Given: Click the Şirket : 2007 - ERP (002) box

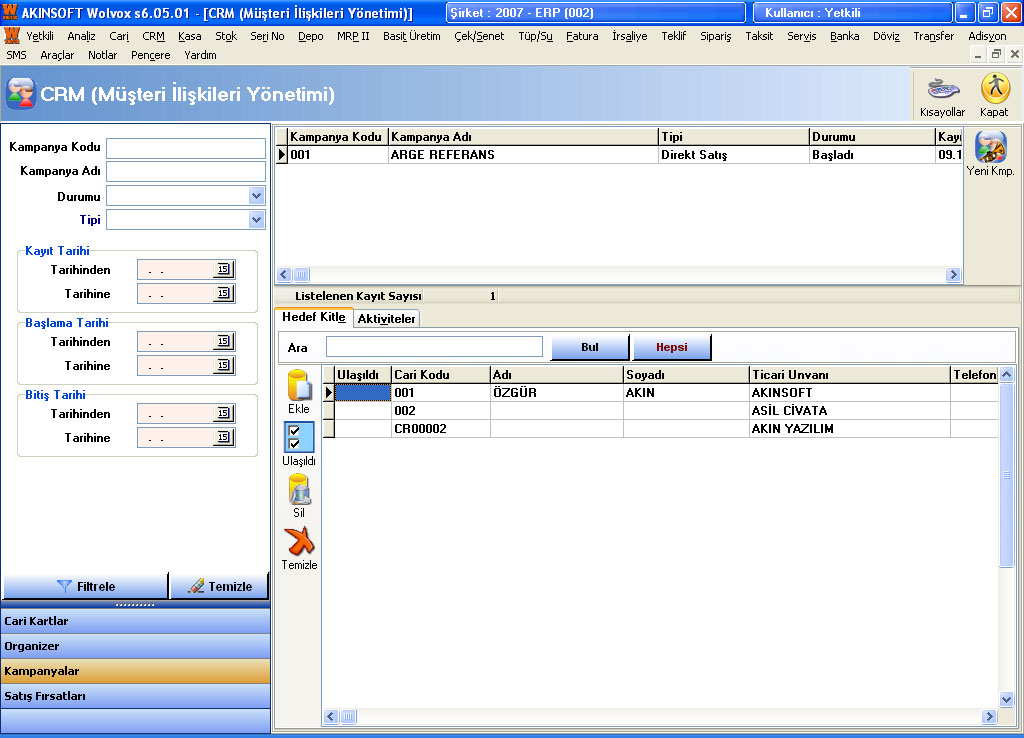Looking at the screenshot, I should click(x=596, y=12).
